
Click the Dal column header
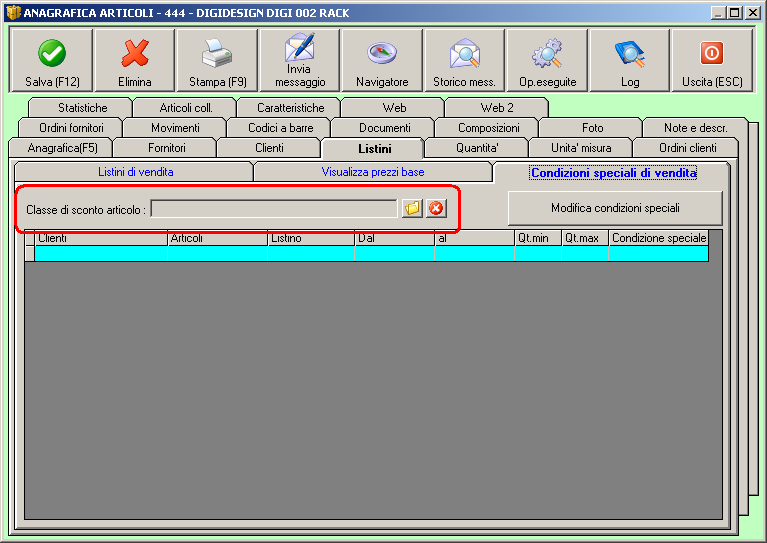pos(395,238)
